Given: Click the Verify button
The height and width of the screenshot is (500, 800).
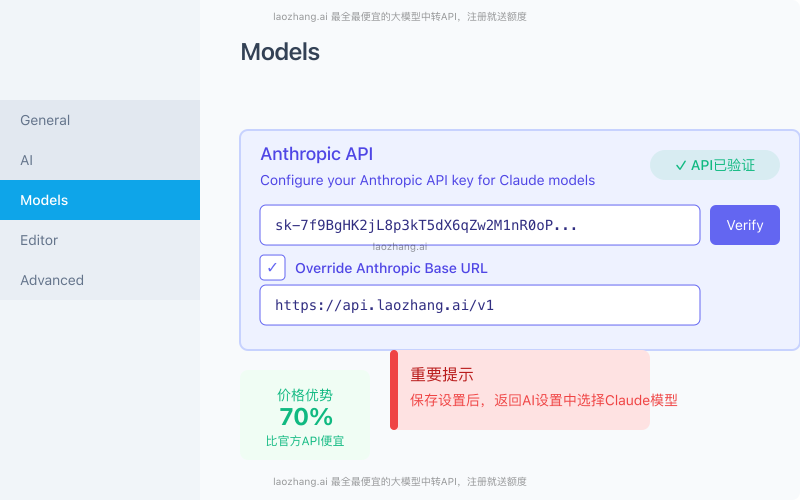Looking at the screenshot, I should (744, 225).
